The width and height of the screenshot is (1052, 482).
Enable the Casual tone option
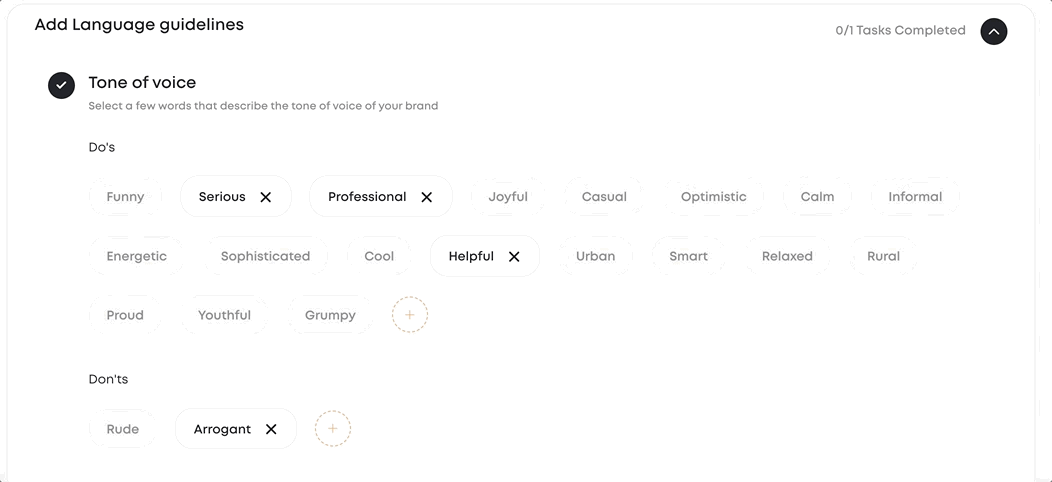pyautogui.click(x=604, y=197)
